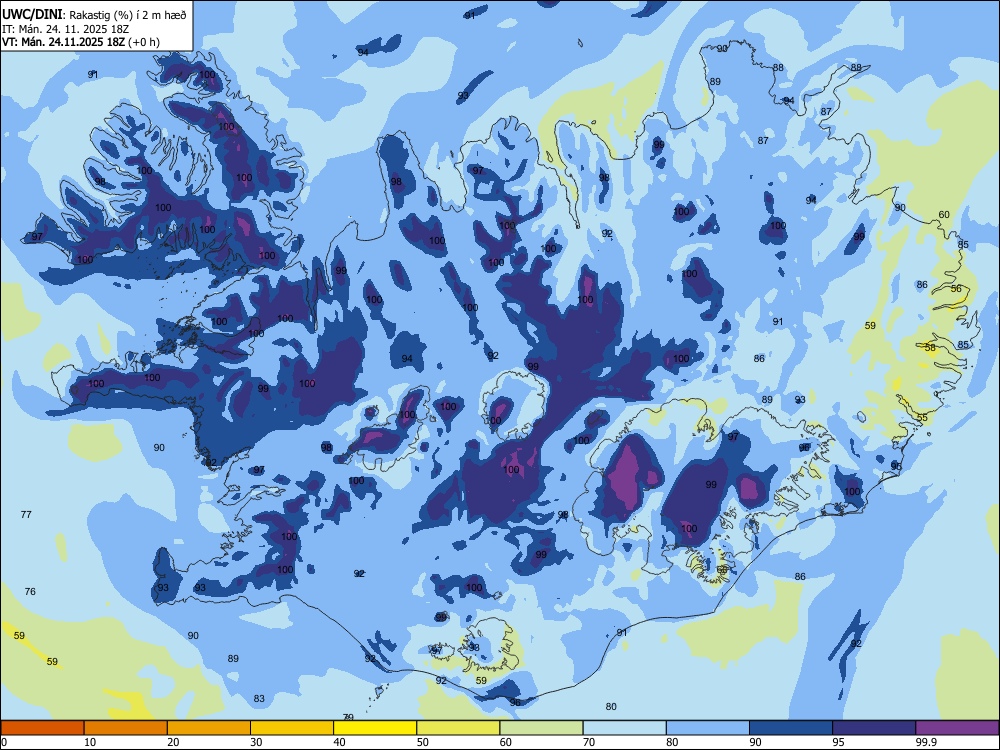Viewport: 1000px width, 750px height.
Task: Pick the medium blue 80–90 legend swatch
Action: coord(708,728)
